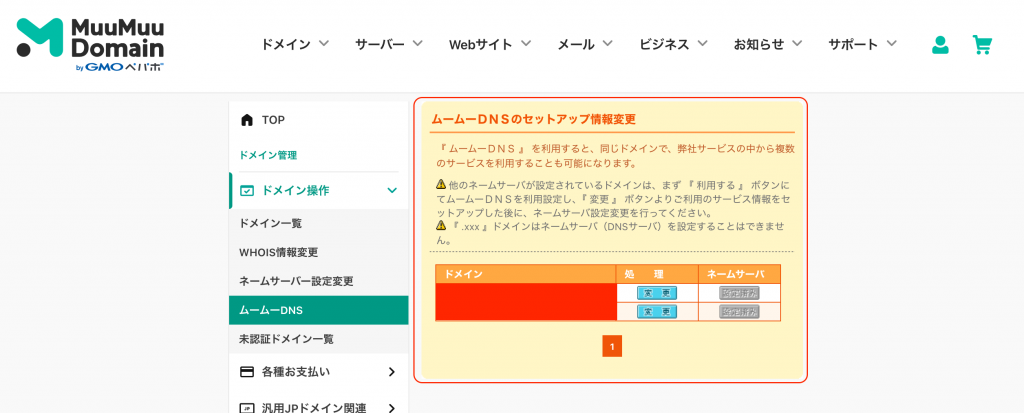Open the shopping cart icon
Image resolution: width=1024 pixels, height=413 pixels.
[982, 44]
